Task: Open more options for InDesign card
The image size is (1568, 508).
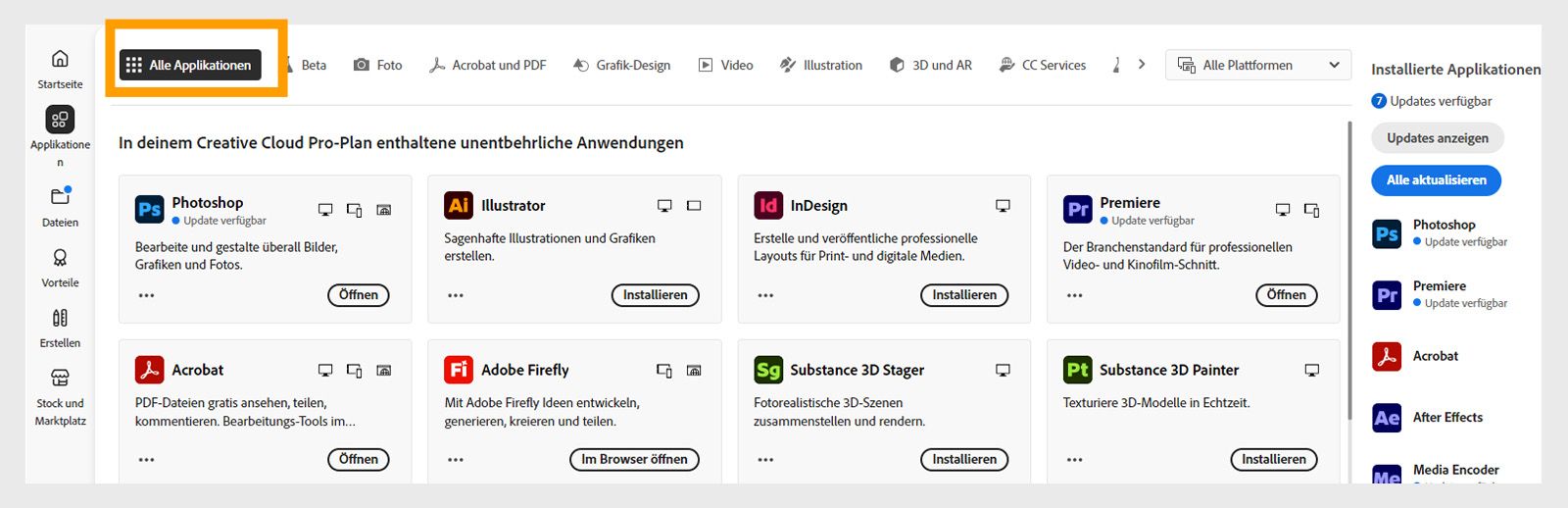Action: coord(765,295)
